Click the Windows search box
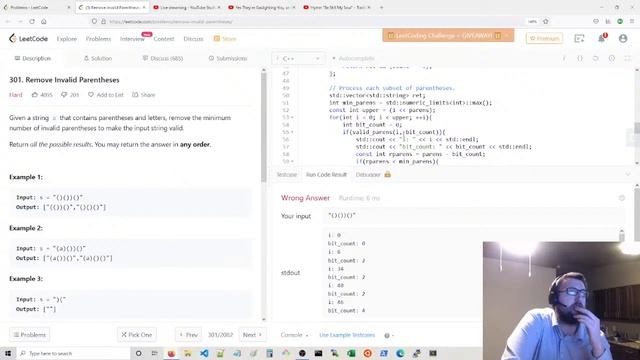 (73, 353)
